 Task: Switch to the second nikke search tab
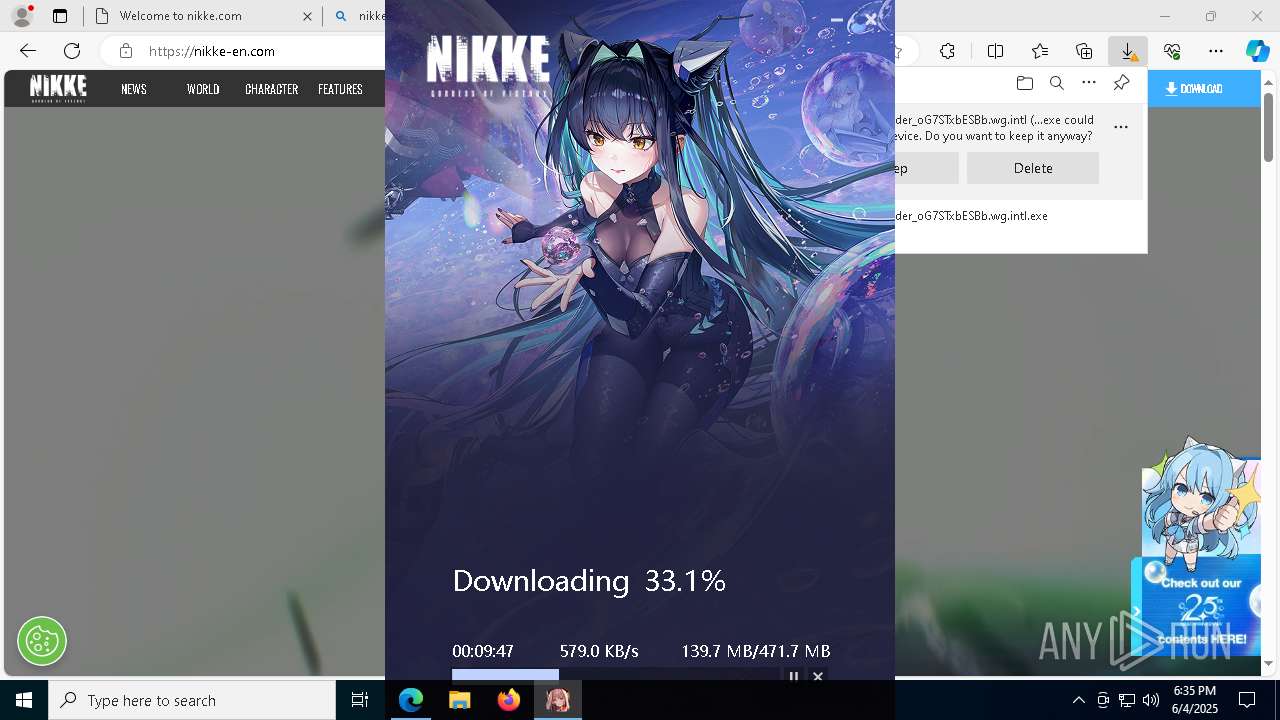tap(360, 16)
